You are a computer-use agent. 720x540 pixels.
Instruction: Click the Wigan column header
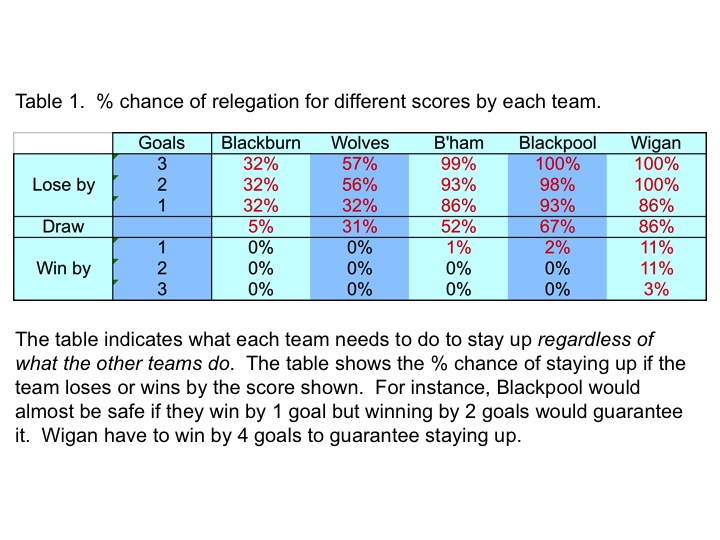pos(656,143)
